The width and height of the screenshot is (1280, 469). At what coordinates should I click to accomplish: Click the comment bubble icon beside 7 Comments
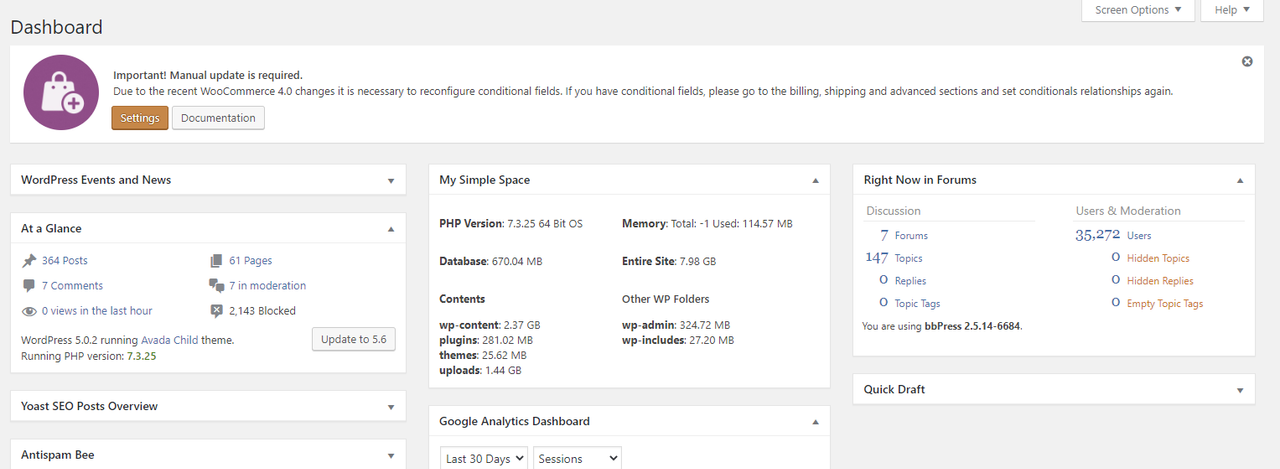coord(29,285)
